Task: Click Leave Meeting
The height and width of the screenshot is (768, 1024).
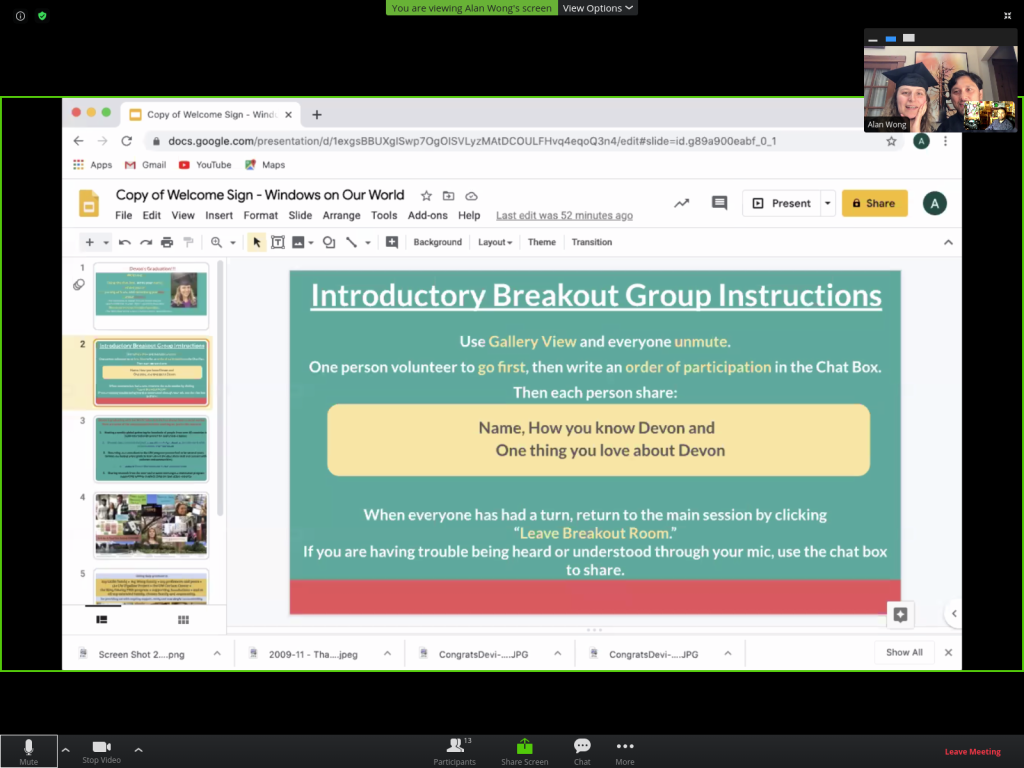Action: pos(972,752)
